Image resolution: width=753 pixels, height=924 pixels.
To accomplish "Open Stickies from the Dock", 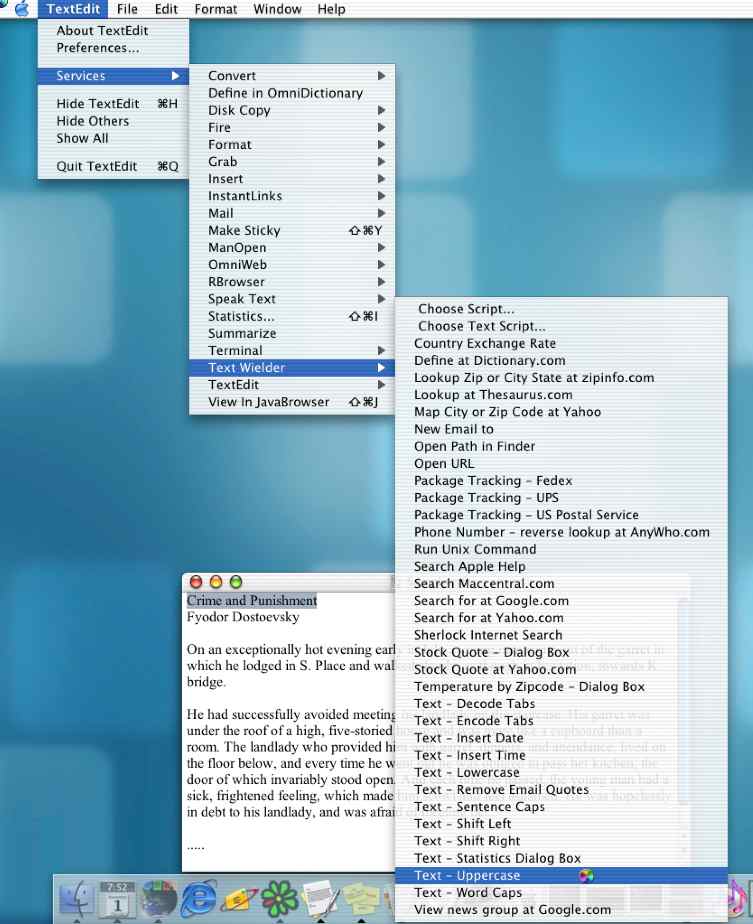I will coord(361,899).
